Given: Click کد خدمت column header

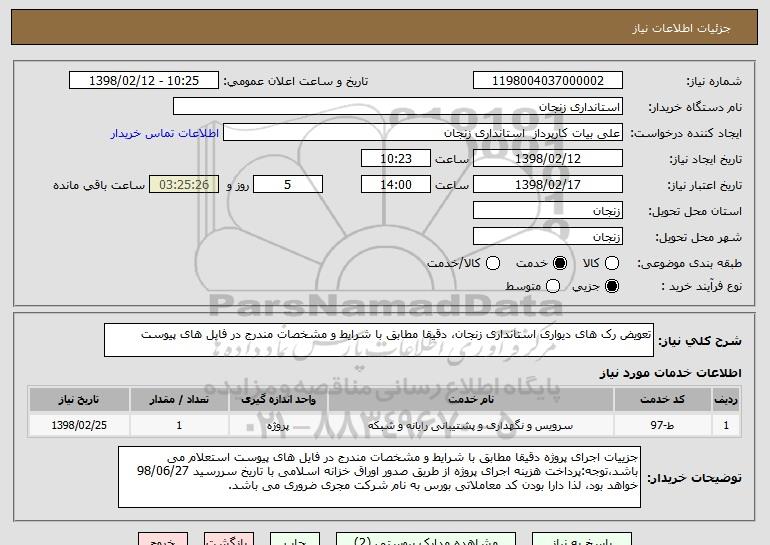Looking at the screenshot, I should (662, 400).
